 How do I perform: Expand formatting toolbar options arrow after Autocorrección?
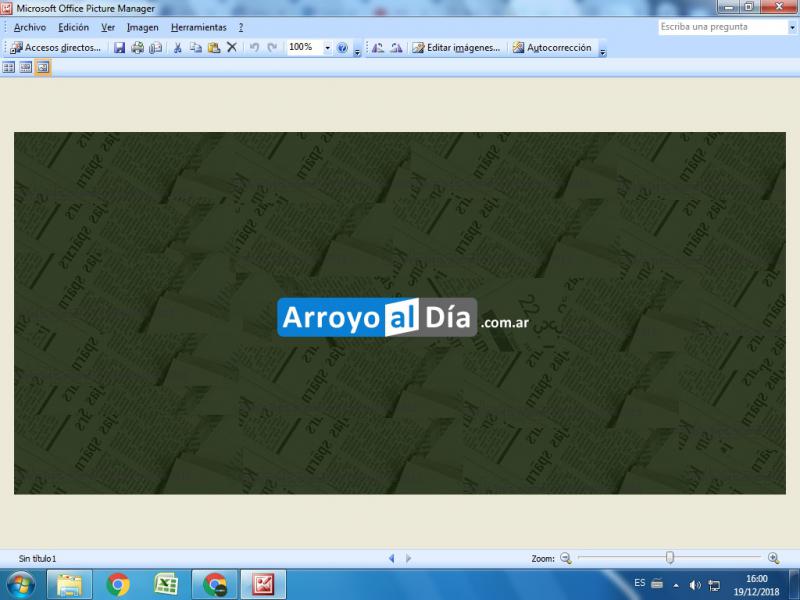click(x=603, y=51)
